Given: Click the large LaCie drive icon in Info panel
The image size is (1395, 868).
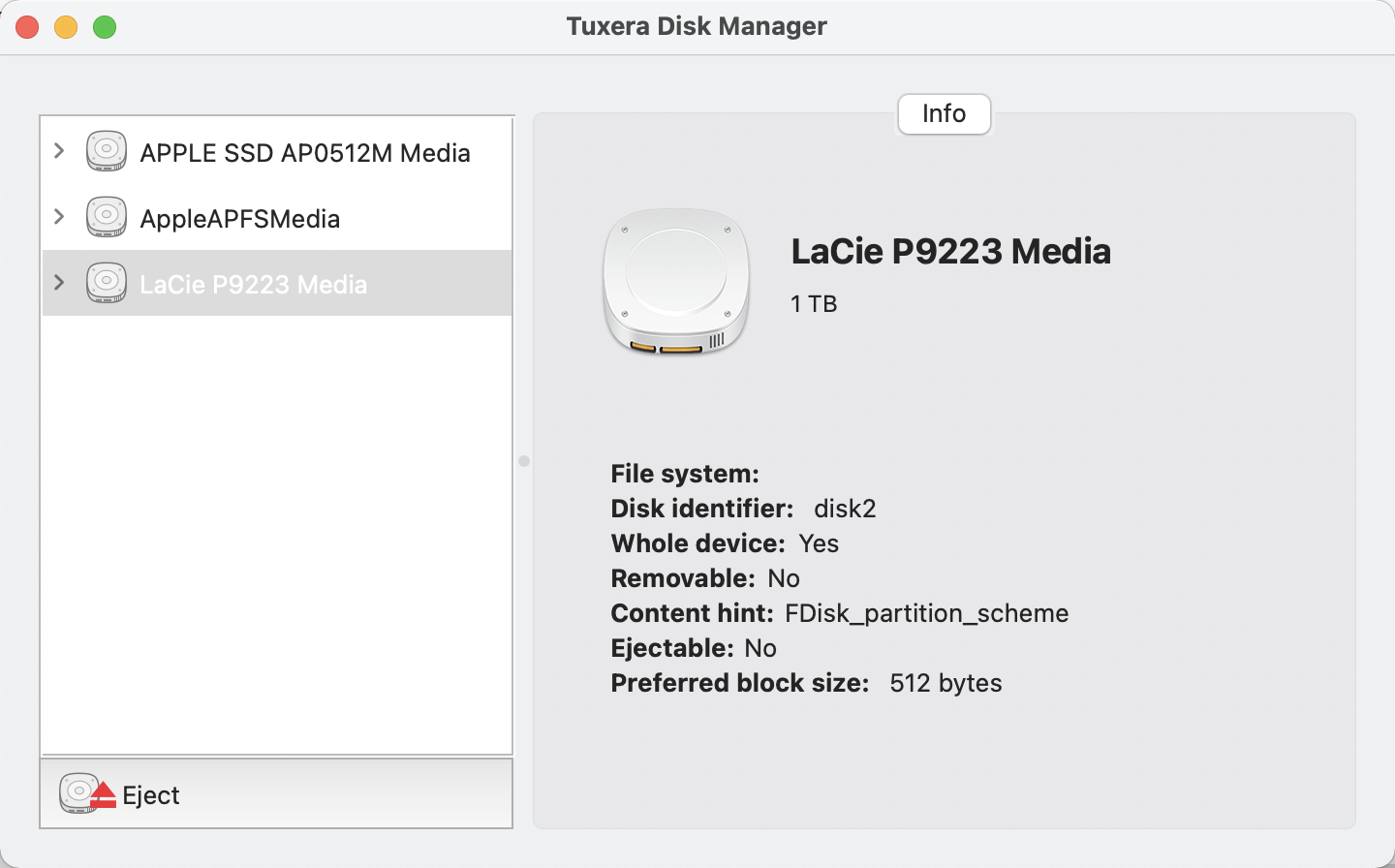Looking at the screenshot, I should [675, 282].
